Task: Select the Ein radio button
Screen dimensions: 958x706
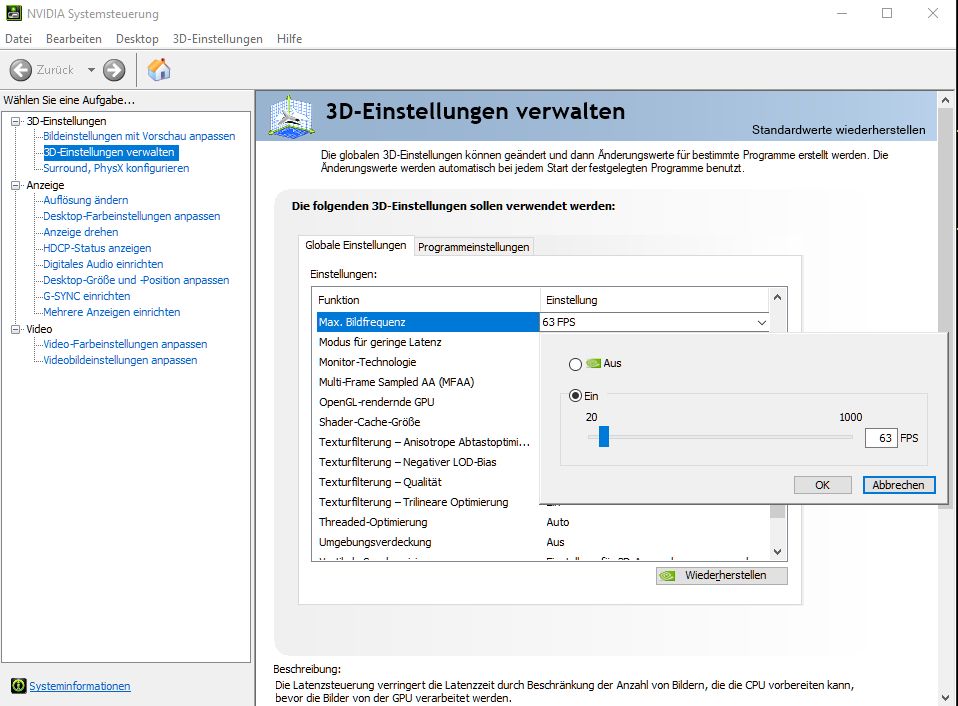Action: point(575,396)
